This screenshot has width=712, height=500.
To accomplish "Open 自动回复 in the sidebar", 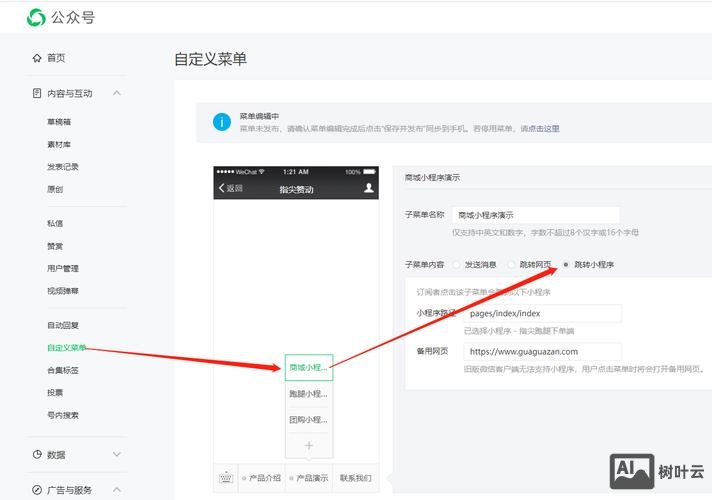I will point(63,325).
